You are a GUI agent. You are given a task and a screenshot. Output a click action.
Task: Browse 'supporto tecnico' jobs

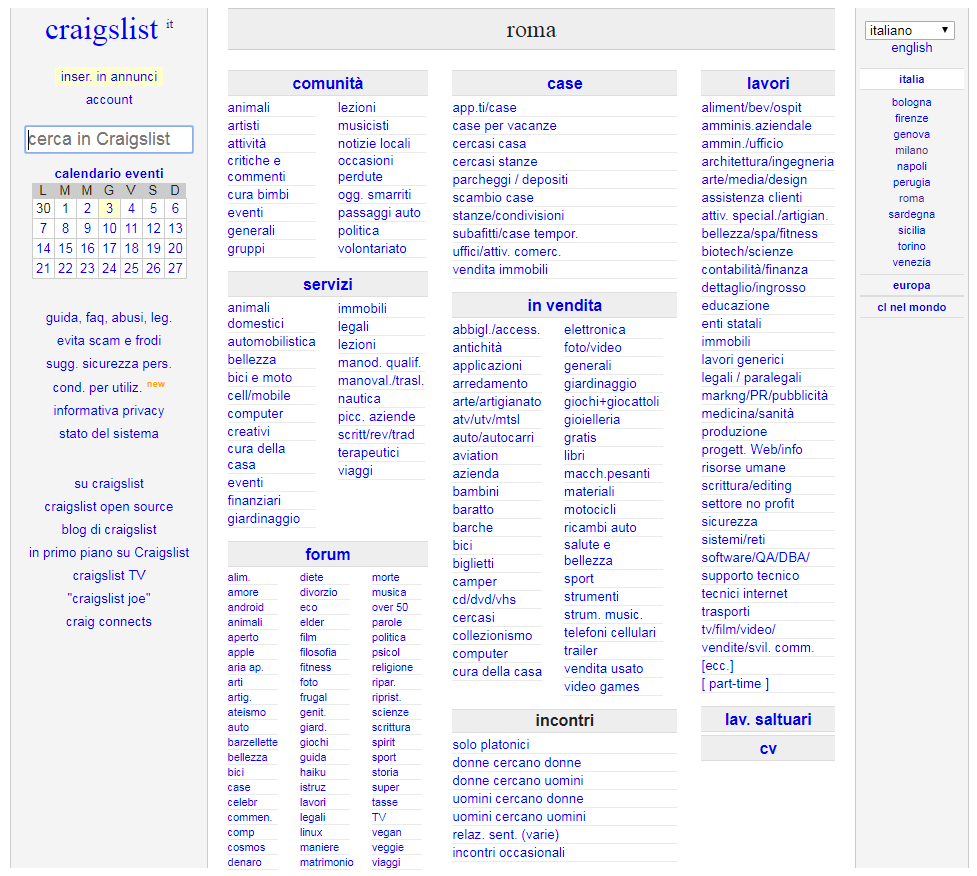(750, 576)
